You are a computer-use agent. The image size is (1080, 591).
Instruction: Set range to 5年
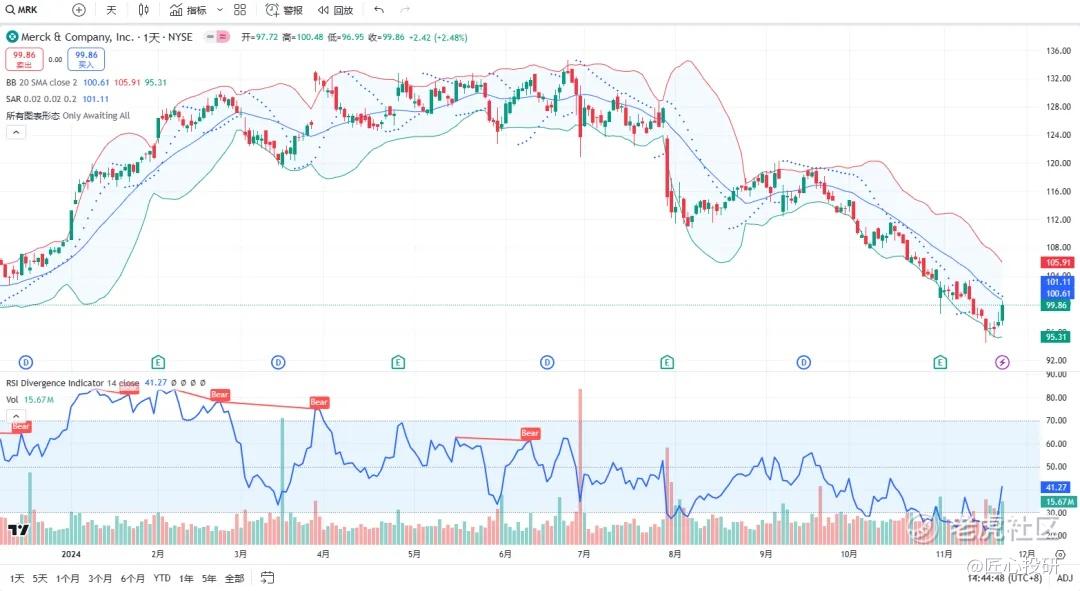209,579
